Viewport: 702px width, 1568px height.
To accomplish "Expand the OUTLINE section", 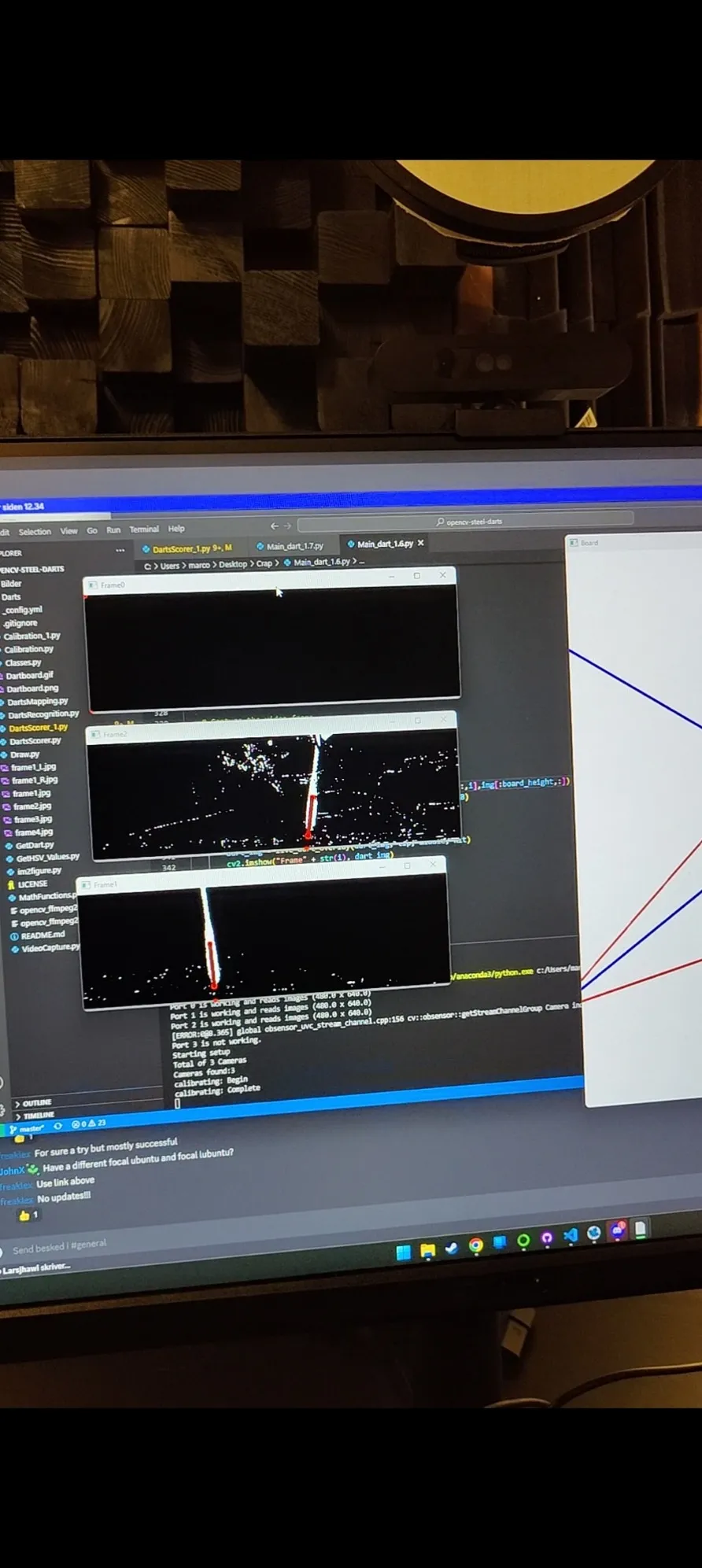I will click(35, 1102).
